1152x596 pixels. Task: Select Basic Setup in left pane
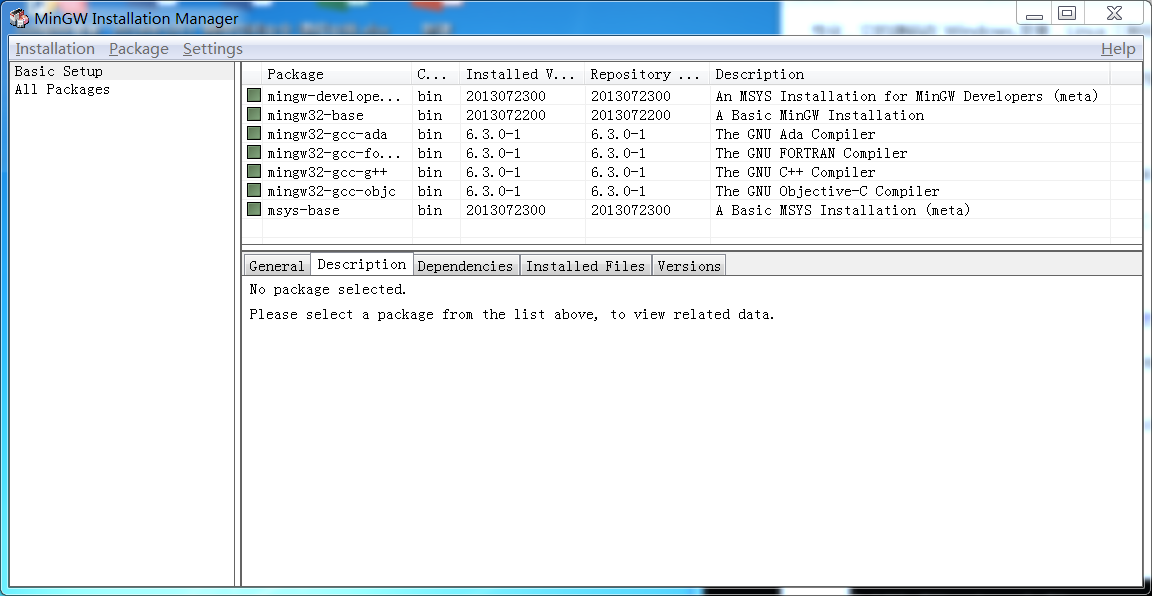59,71
